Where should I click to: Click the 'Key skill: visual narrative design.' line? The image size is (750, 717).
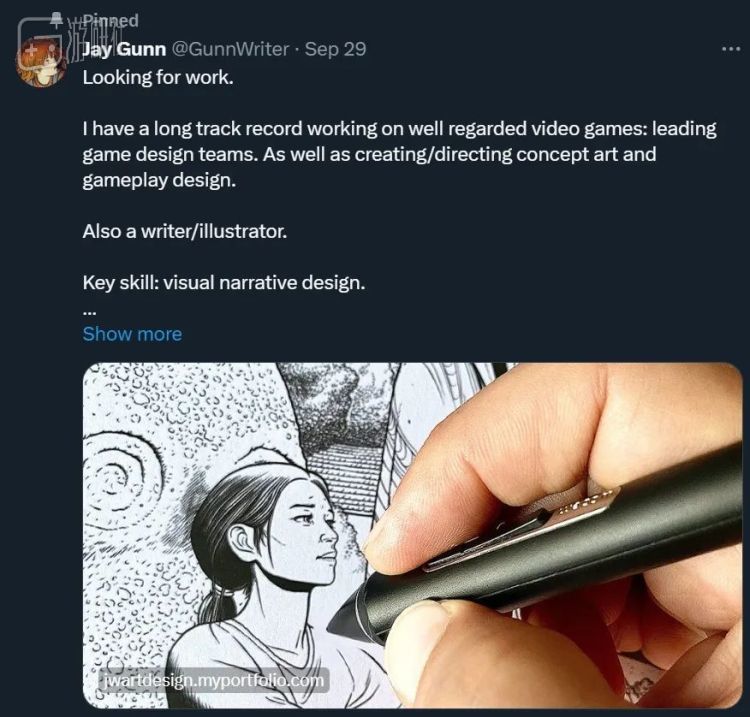pyautogui.click(x=224, y=283)
